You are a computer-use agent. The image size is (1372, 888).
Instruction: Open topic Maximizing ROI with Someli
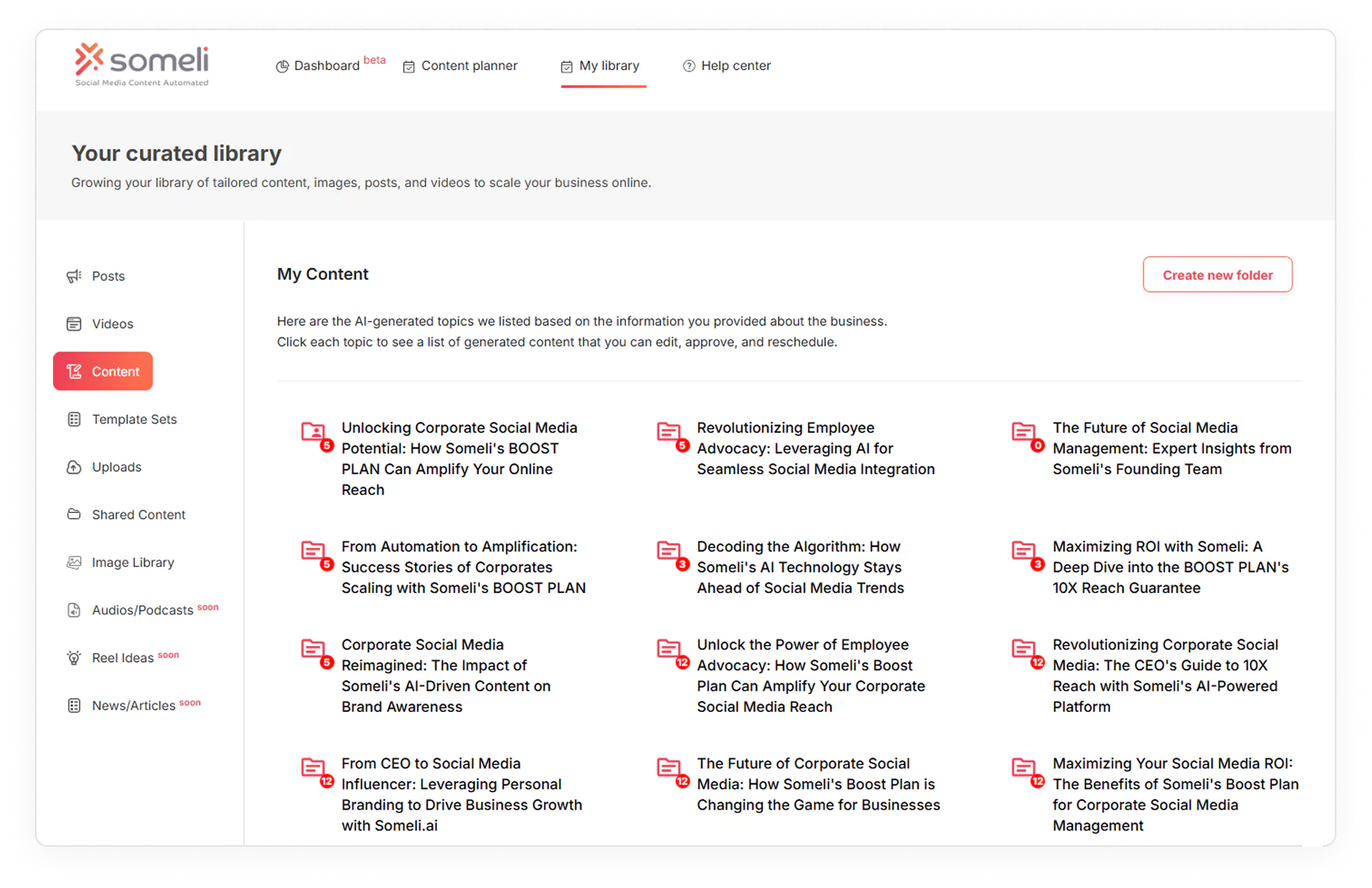point(1171,567)
